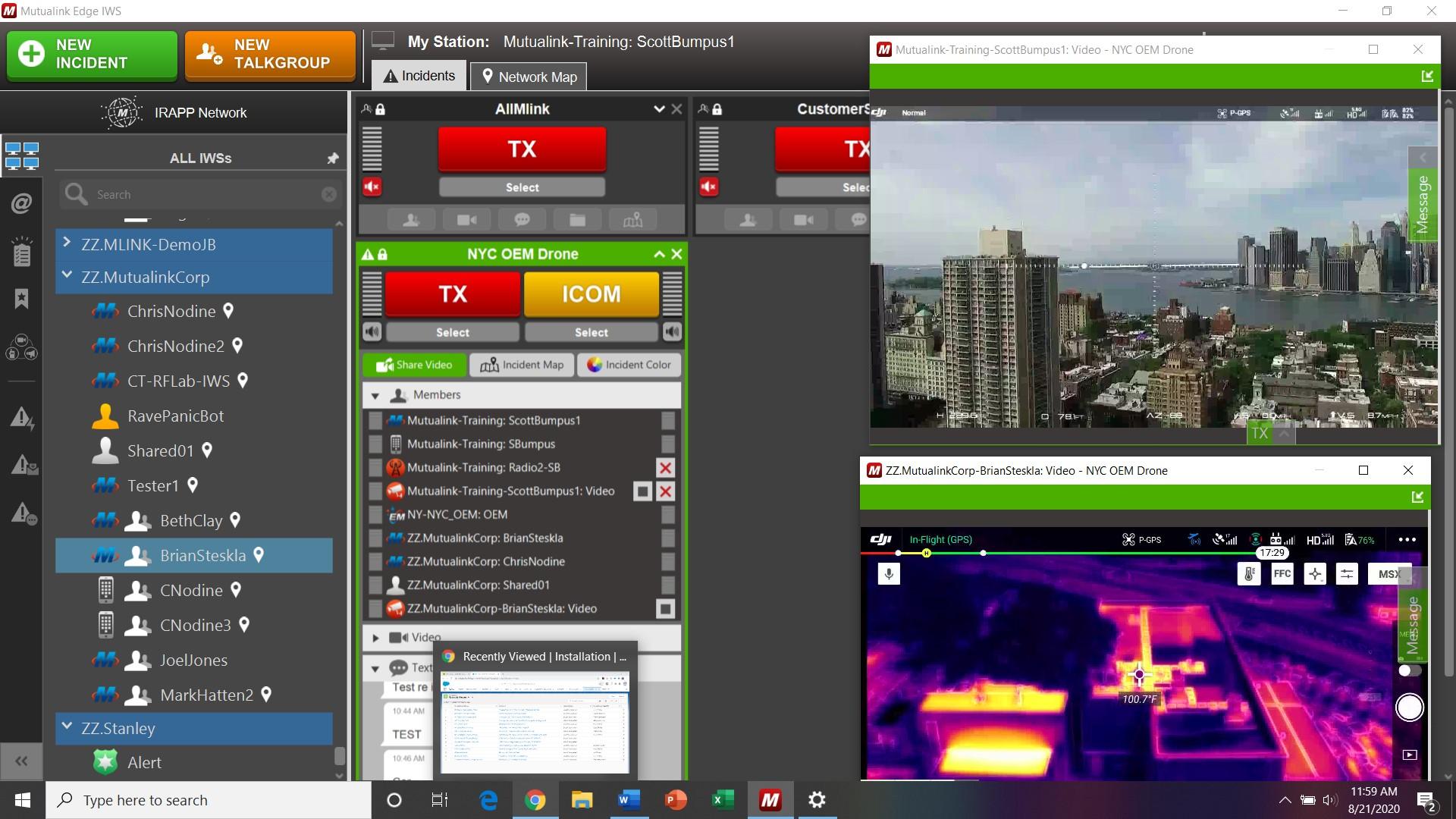Open the bookmark star icon in sidebar

22,299
